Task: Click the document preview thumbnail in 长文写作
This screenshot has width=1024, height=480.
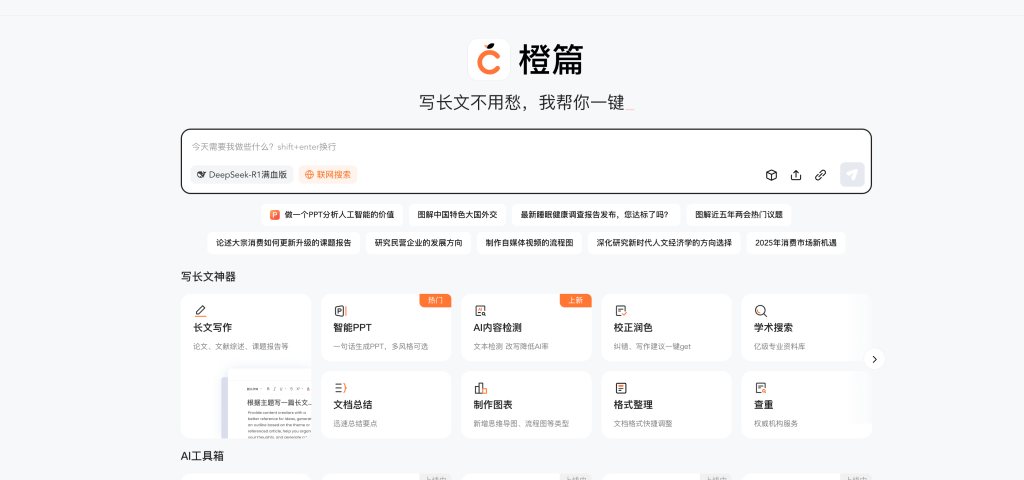Action: point(266,403)
